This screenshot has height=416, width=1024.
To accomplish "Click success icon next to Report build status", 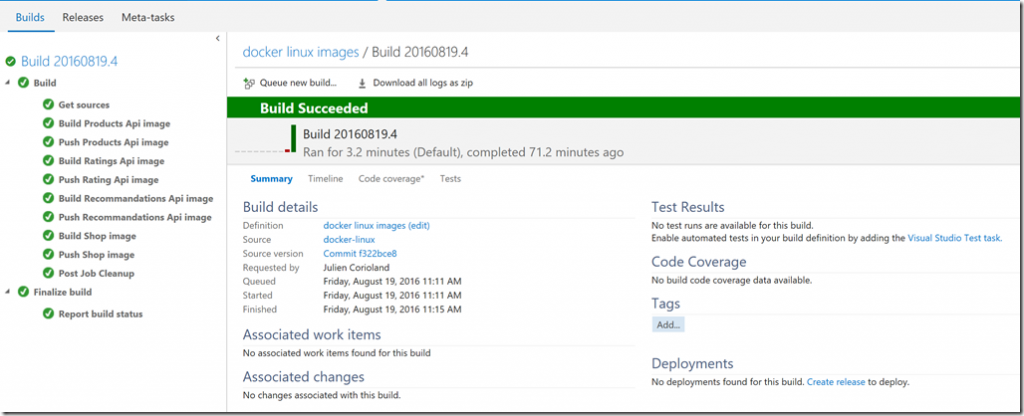I will coord(48,314).
